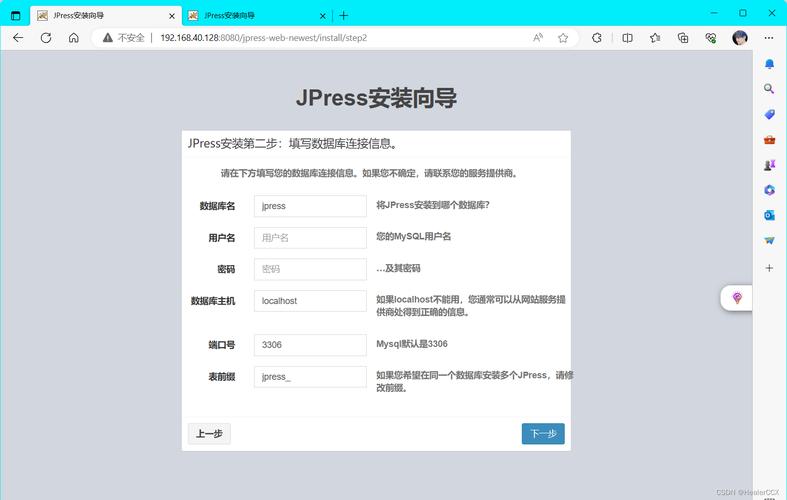Open sidebar games chess icon
The height and width of the screenshot is (500, 787).
pyautogui.click(x=769, y=165)
